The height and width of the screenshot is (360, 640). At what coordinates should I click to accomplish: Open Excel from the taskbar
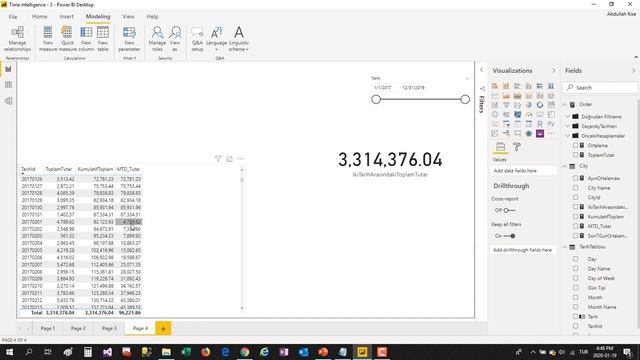pos(186,352)
